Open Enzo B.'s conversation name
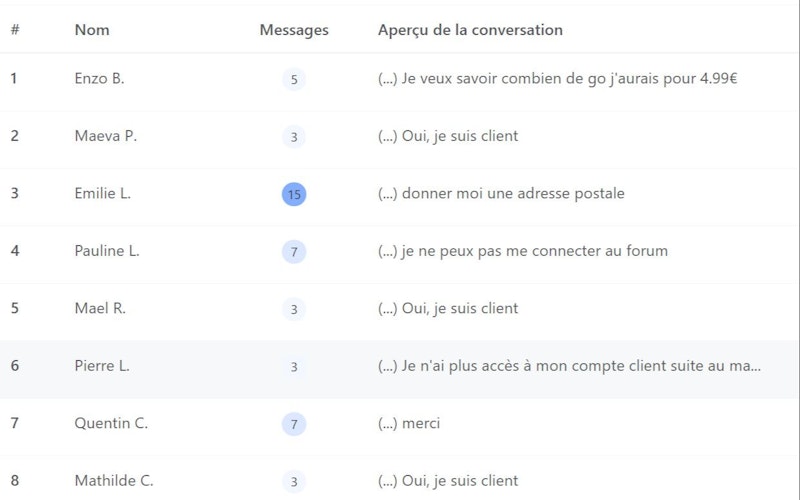The width and height of the screenshot is (800, 500). pos(99,78)
